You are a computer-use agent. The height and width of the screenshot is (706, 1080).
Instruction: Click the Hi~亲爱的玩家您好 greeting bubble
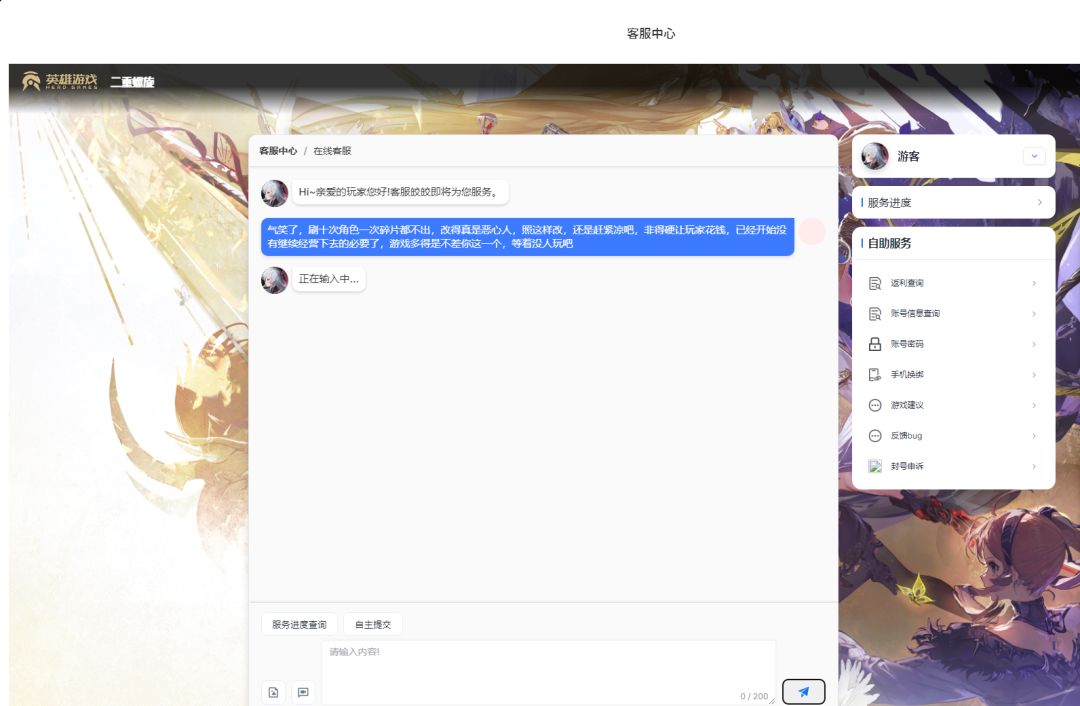coord(400,192)
